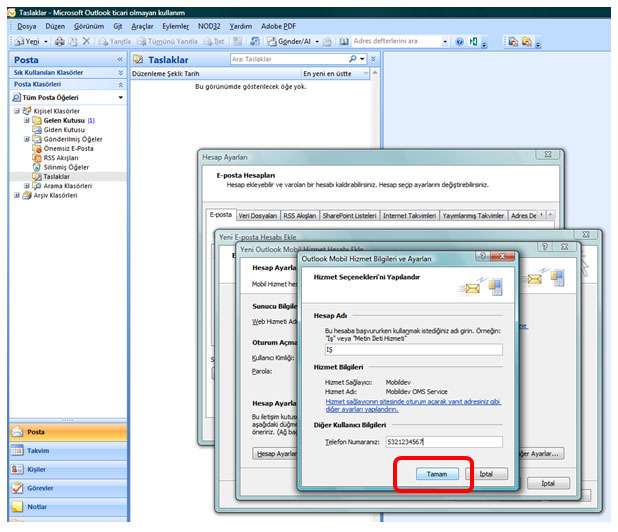The image size is (618, 532).
Task: Open the Yeni dropdown arrow
Action: [x=46, y=41]
